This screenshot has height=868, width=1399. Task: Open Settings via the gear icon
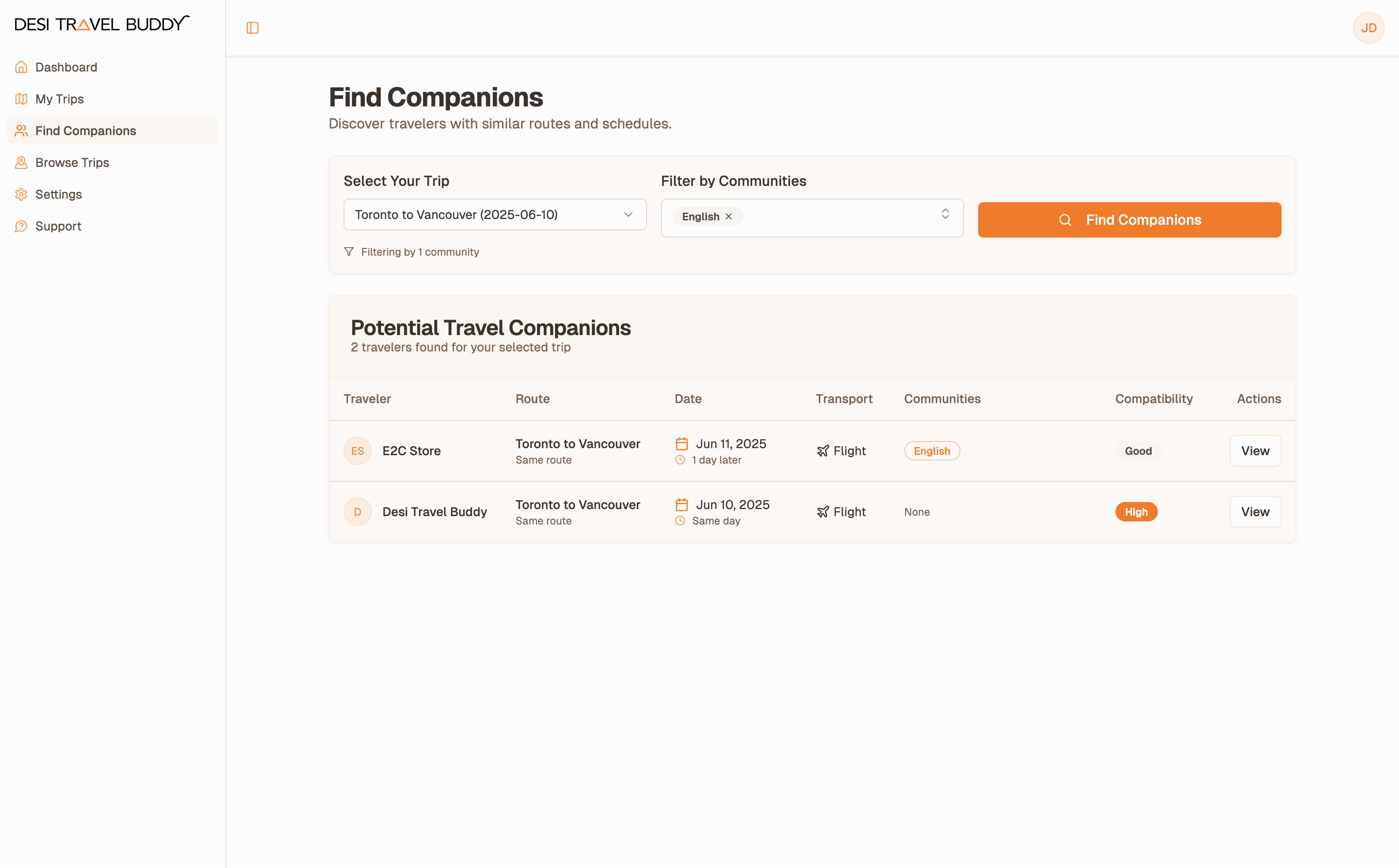point(21,194)
